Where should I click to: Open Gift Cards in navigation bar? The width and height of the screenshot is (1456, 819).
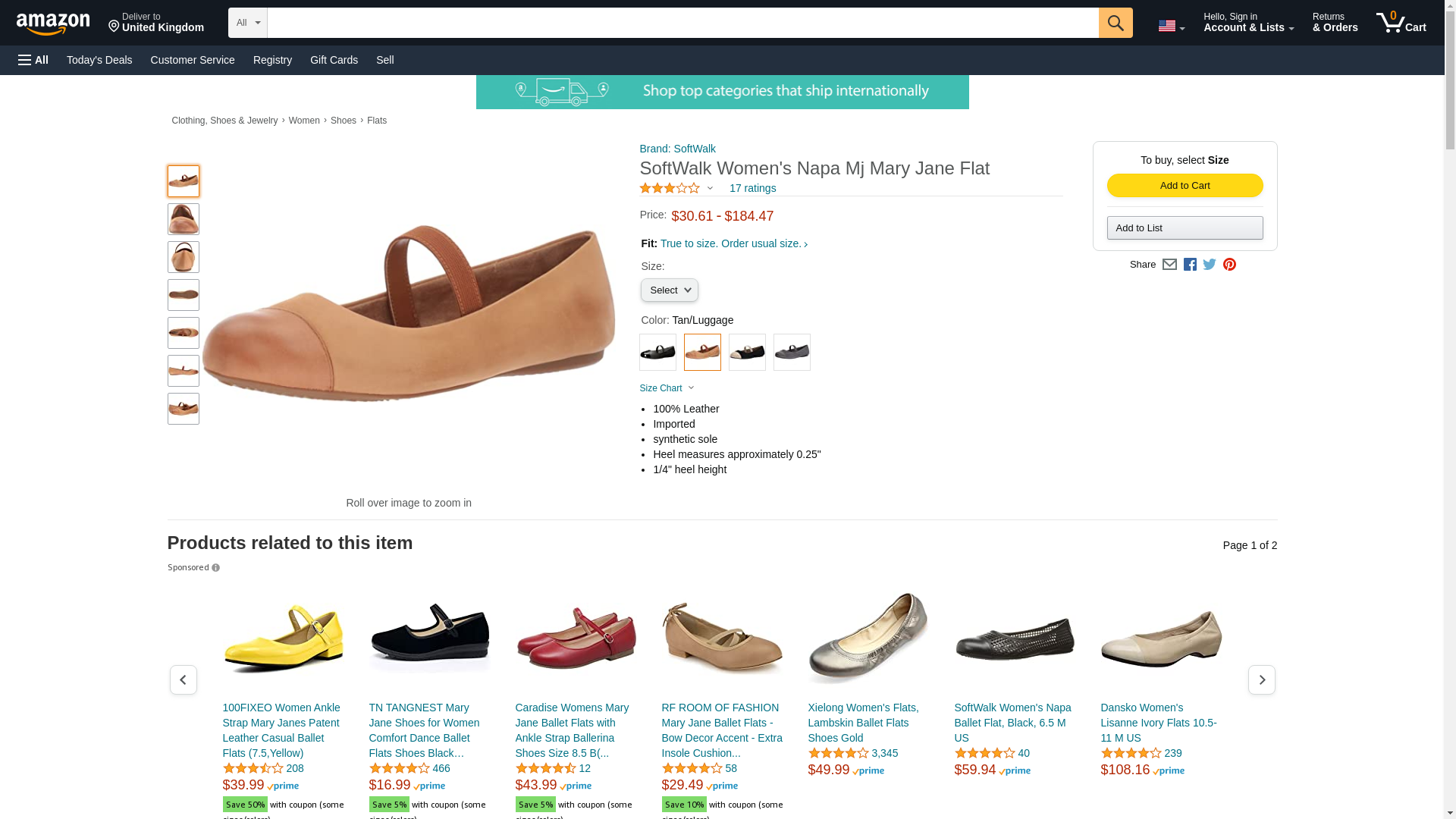334,60
